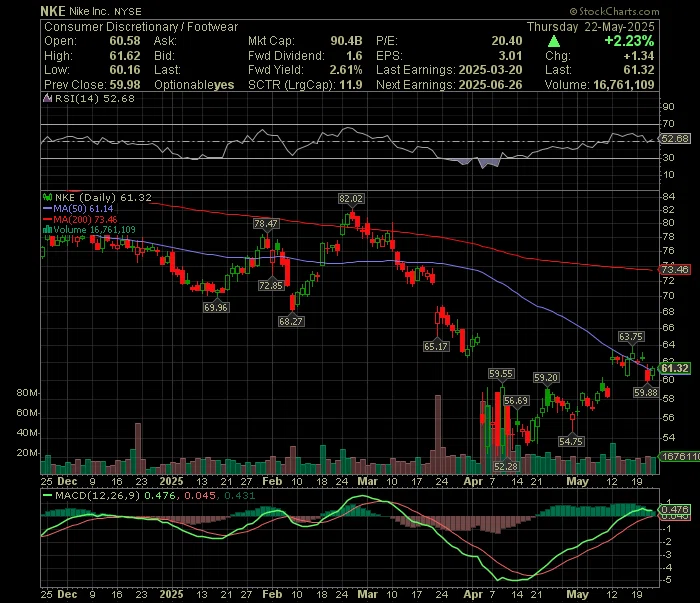Screen dimensions: 700x603
Task: Click the 65.17 price annotation
Action: point(436,346)
